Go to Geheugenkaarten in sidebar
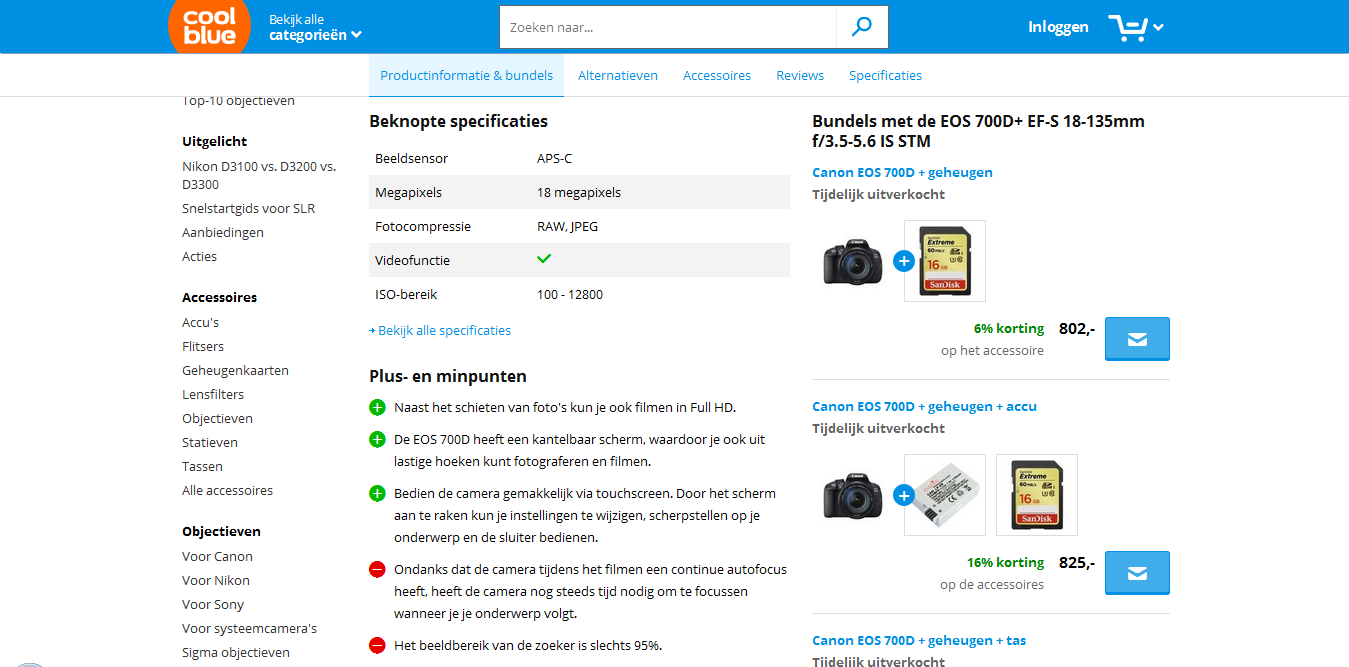This screenshot has height=667, width=1349. (235, 371)
